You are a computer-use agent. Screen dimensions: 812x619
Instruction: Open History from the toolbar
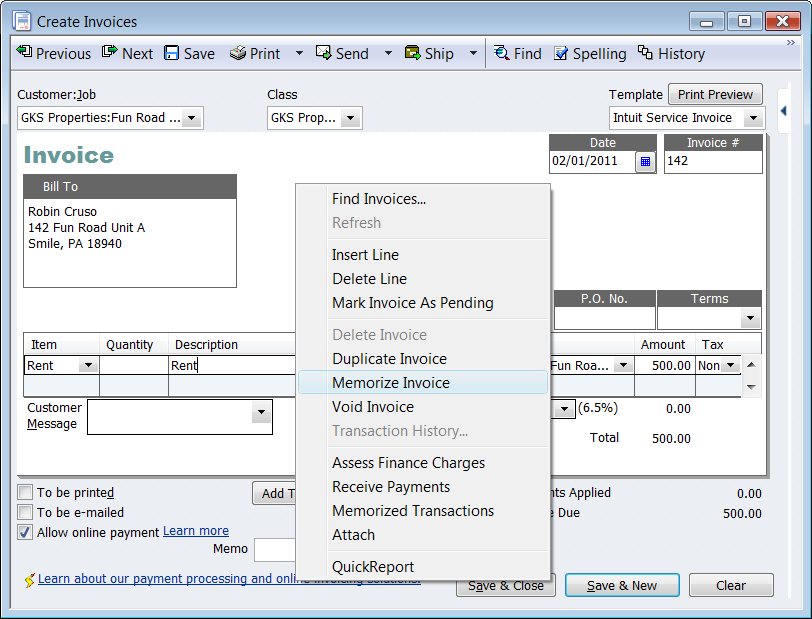tap(645, 53)
